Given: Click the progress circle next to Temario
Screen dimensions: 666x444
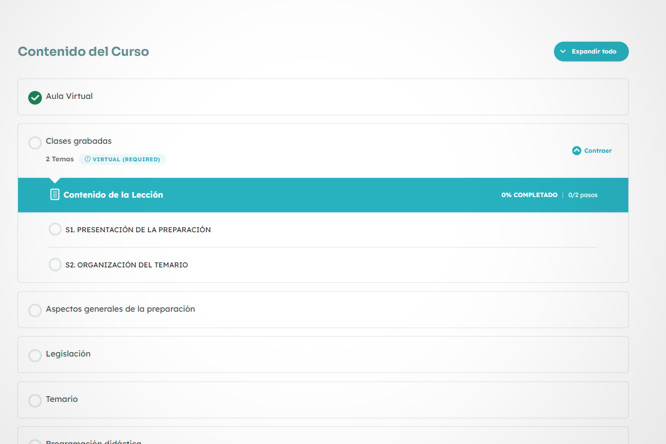Looking at the screenshot, I should tap(35, 400).
